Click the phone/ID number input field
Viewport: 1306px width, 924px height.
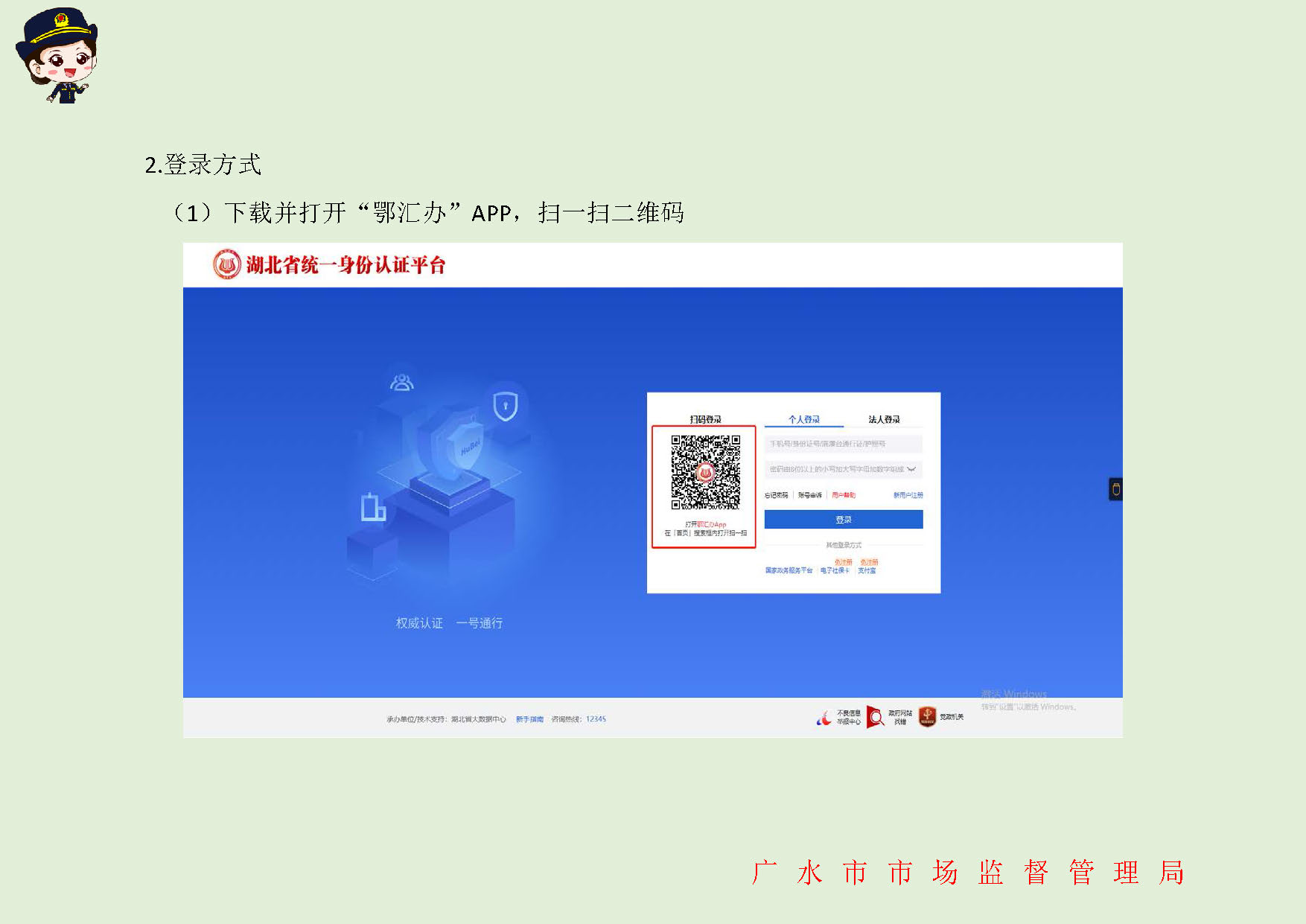point(844,444)
